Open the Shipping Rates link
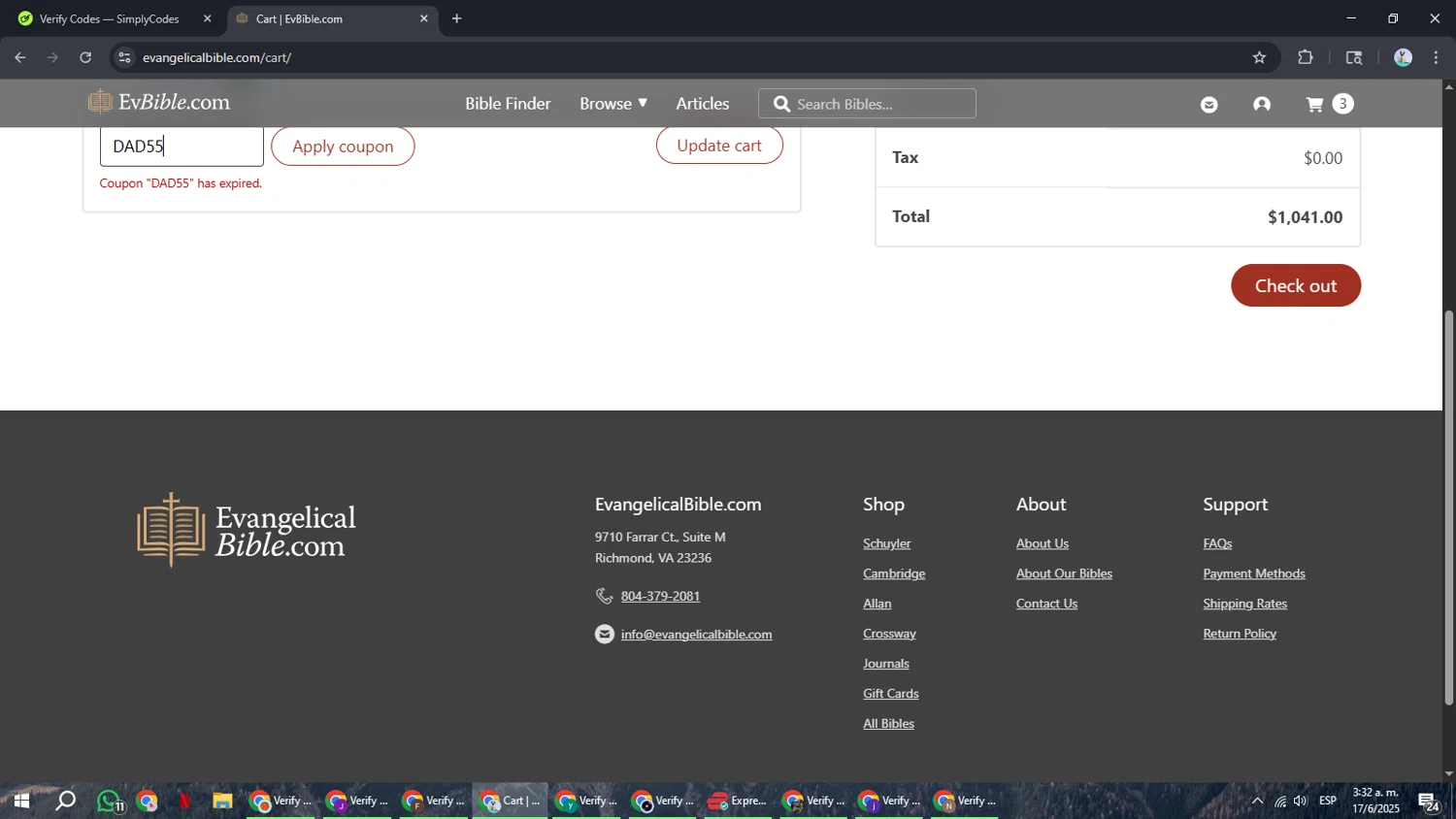 pyautogui.click(x=1245, y=604)
